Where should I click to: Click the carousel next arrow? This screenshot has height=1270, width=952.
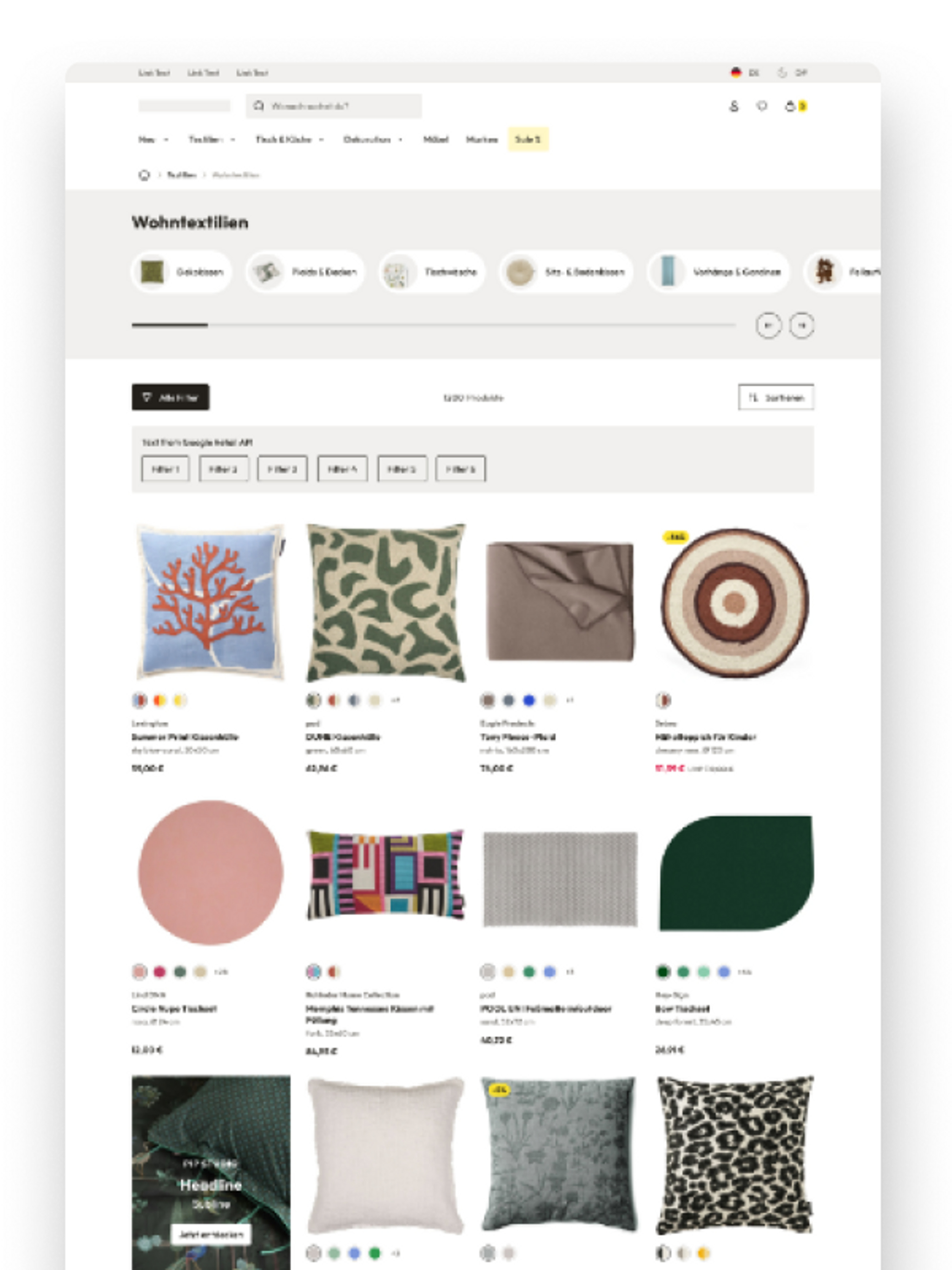[x=802, y=326]
